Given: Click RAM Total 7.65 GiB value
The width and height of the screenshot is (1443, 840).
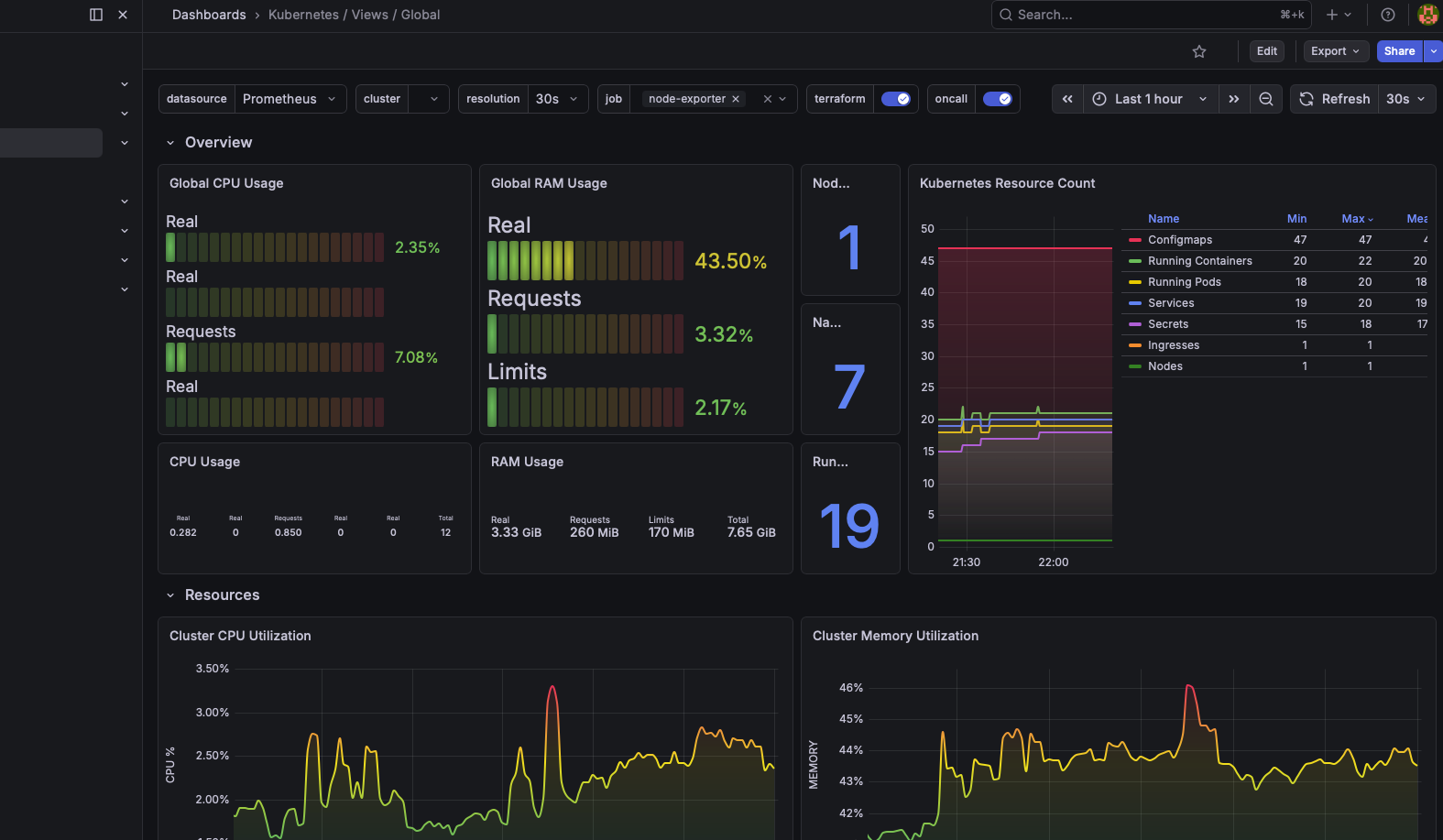Looking at the screenshot, I should coord(751,532).
